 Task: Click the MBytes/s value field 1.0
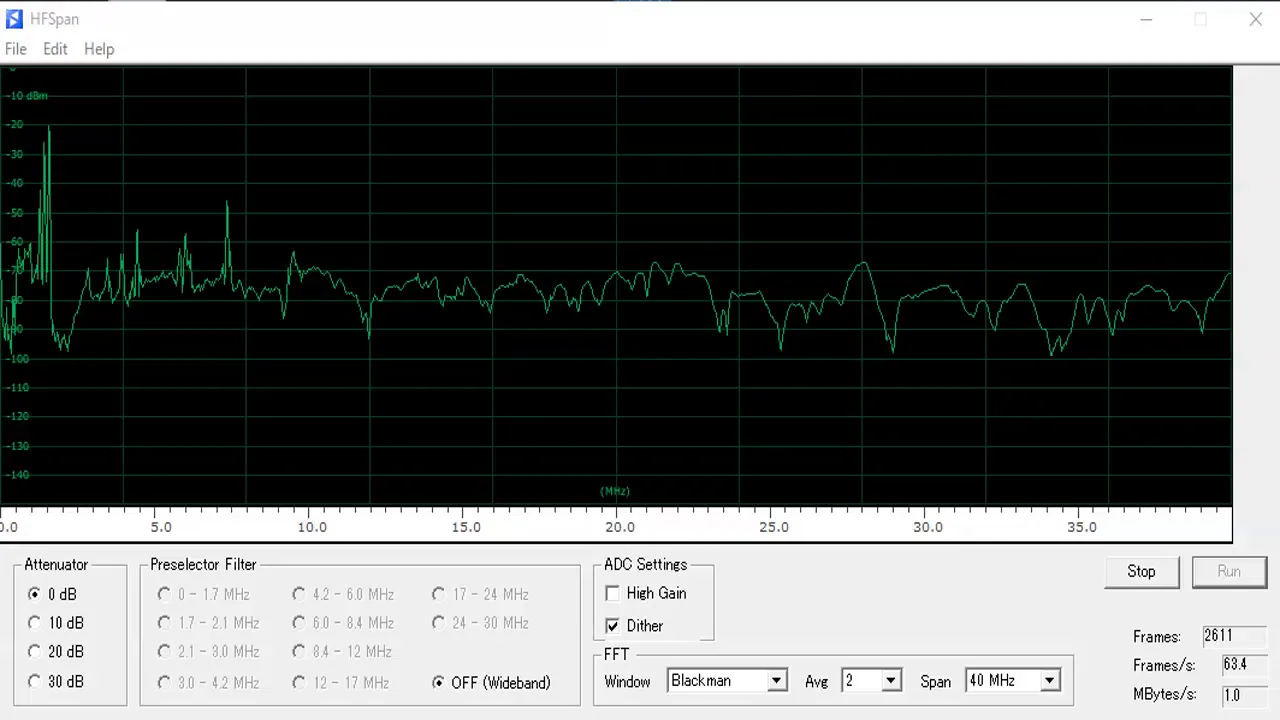tap(1243, 695)
